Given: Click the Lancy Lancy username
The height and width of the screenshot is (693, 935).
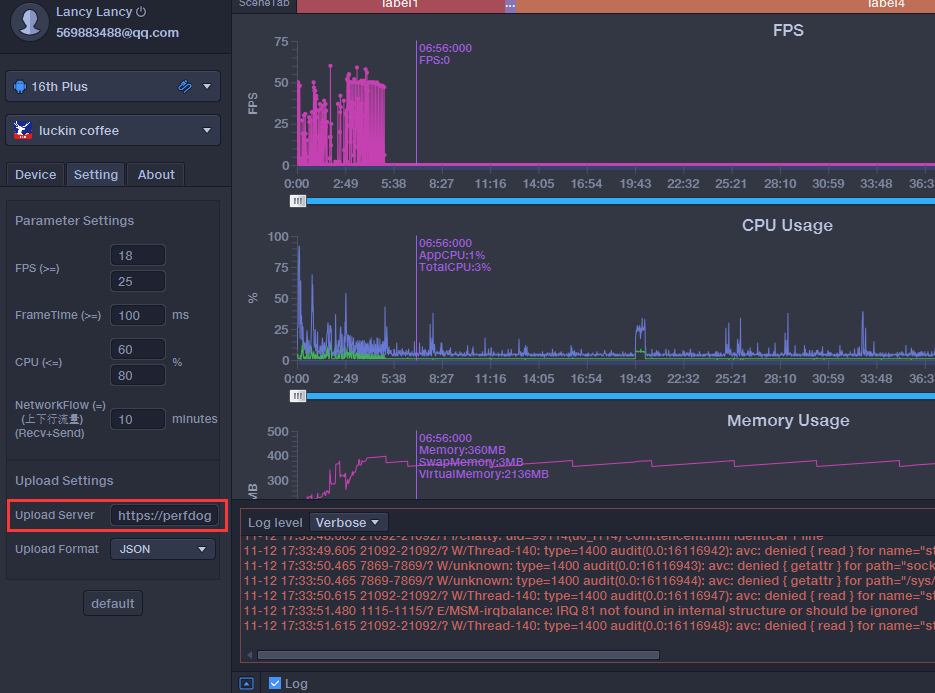Looking at the screenshot, I should tap(94, 11).
